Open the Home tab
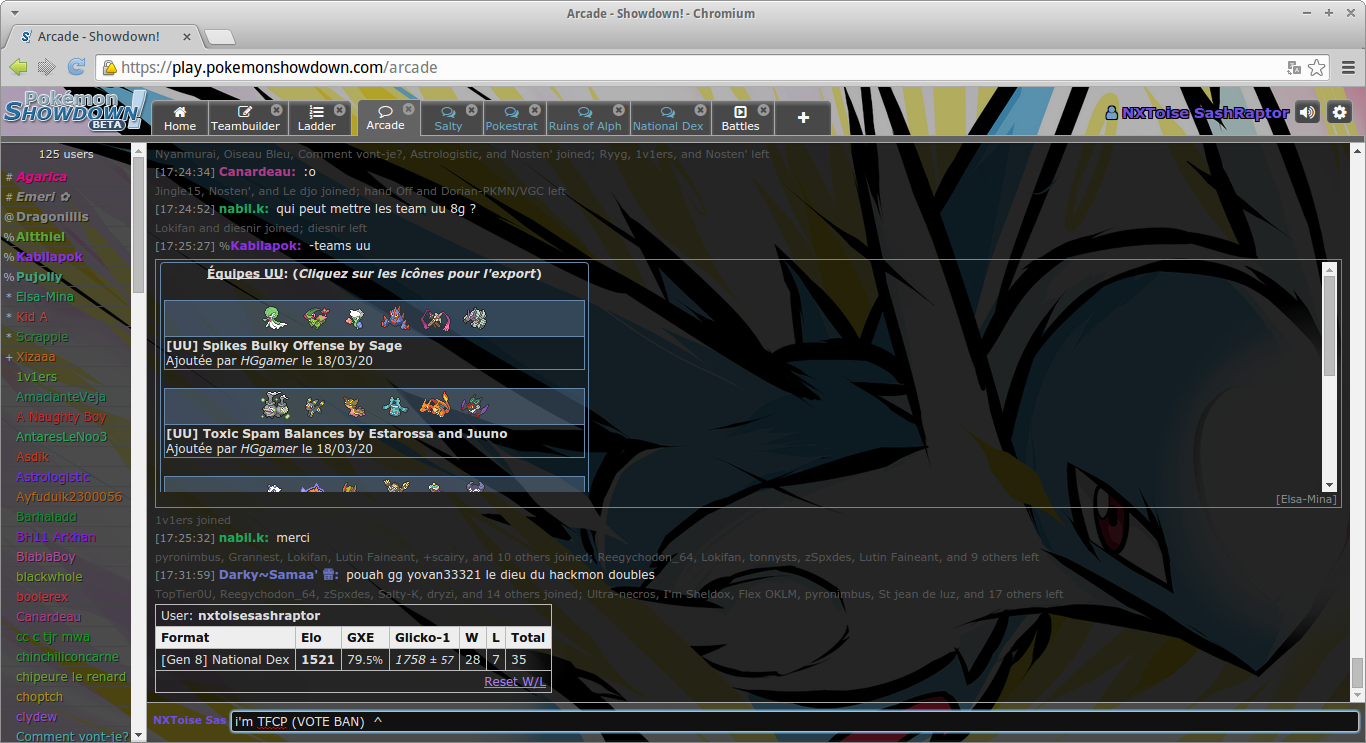Screen dimensions: 1366x743 (180, 118)
